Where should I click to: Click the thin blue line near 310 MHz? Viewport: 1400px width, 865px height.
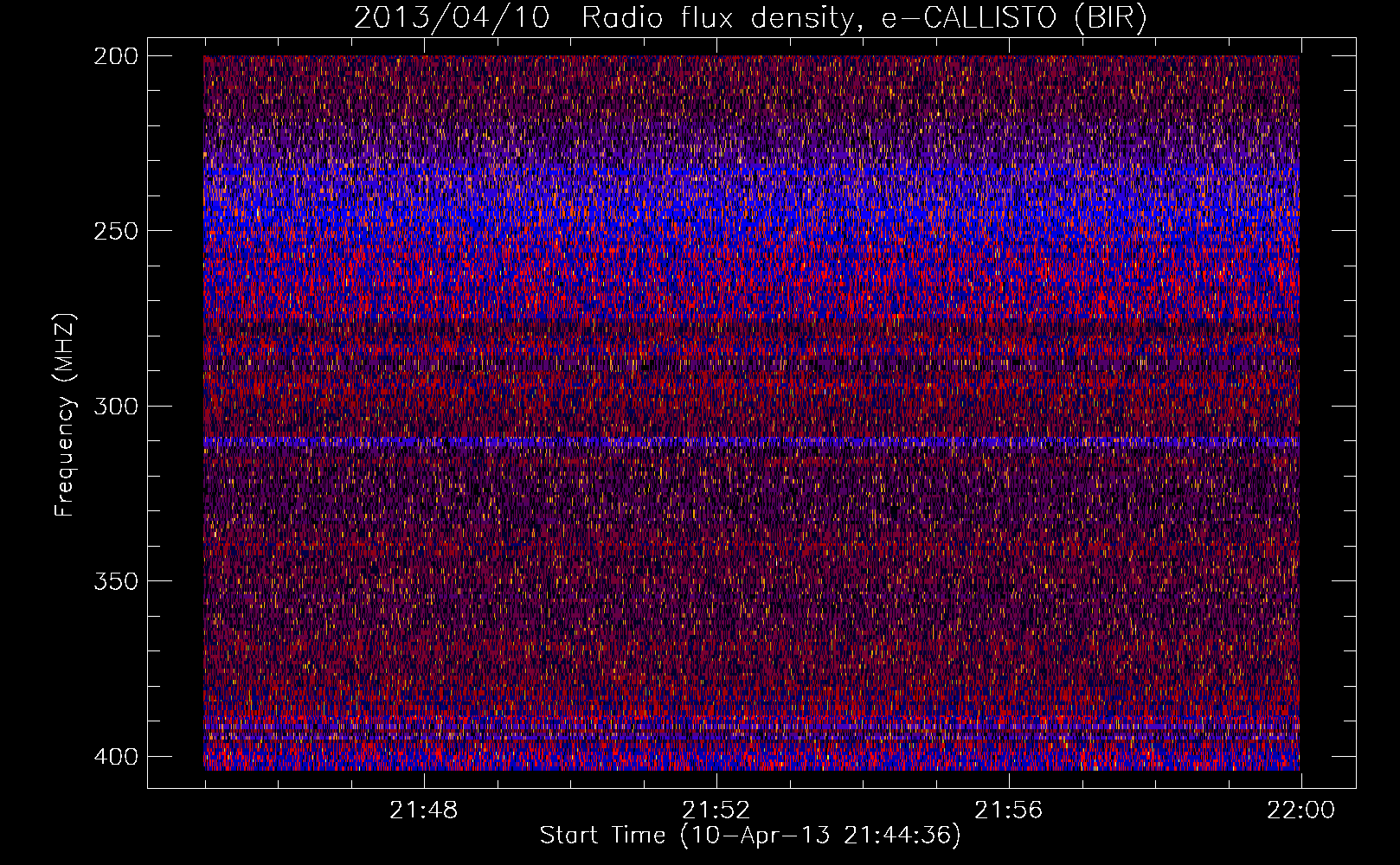751,442
